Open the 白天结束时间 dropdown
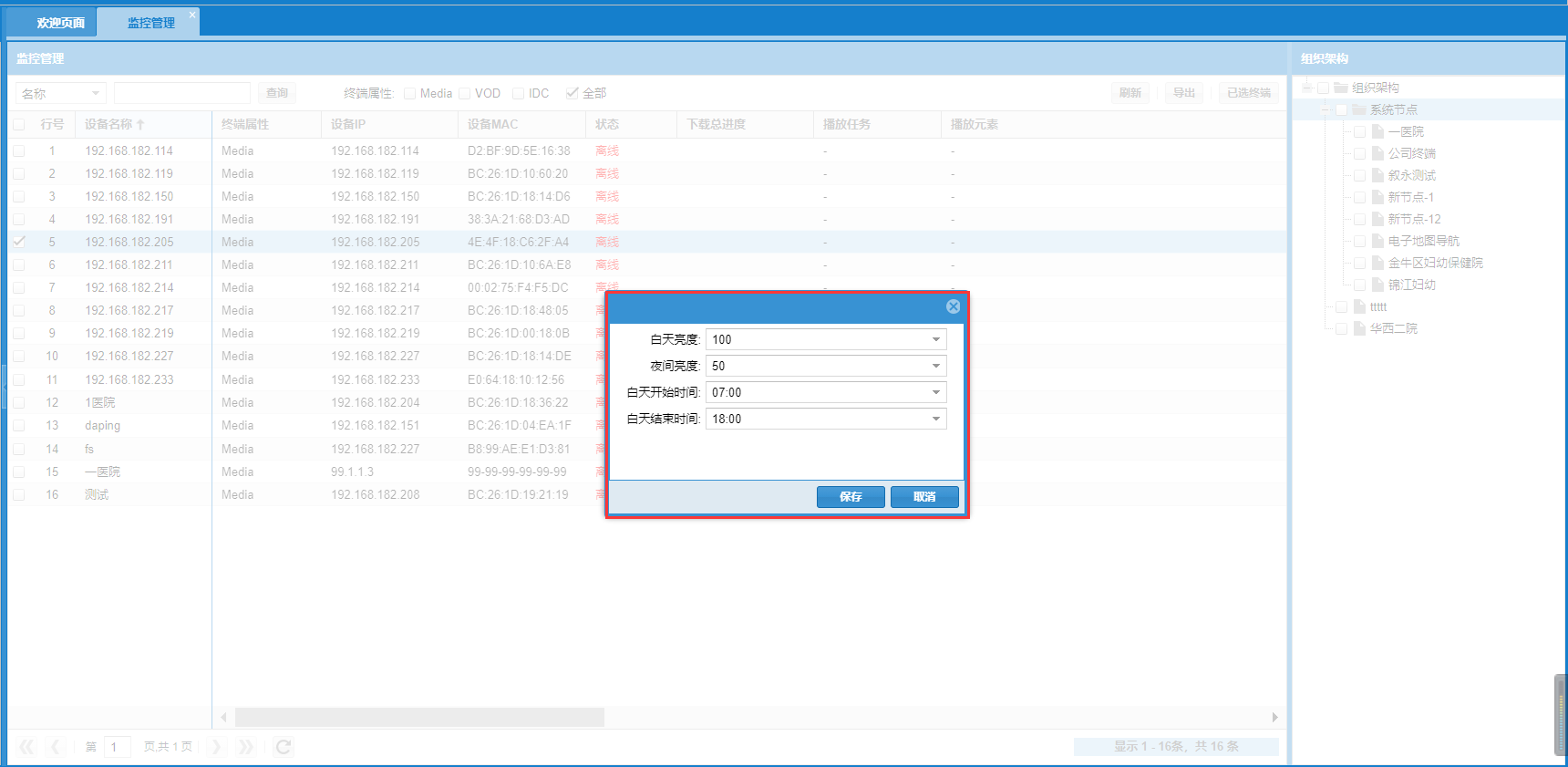The height and width of the screenshot is (767, 1568). click(936, 419)
